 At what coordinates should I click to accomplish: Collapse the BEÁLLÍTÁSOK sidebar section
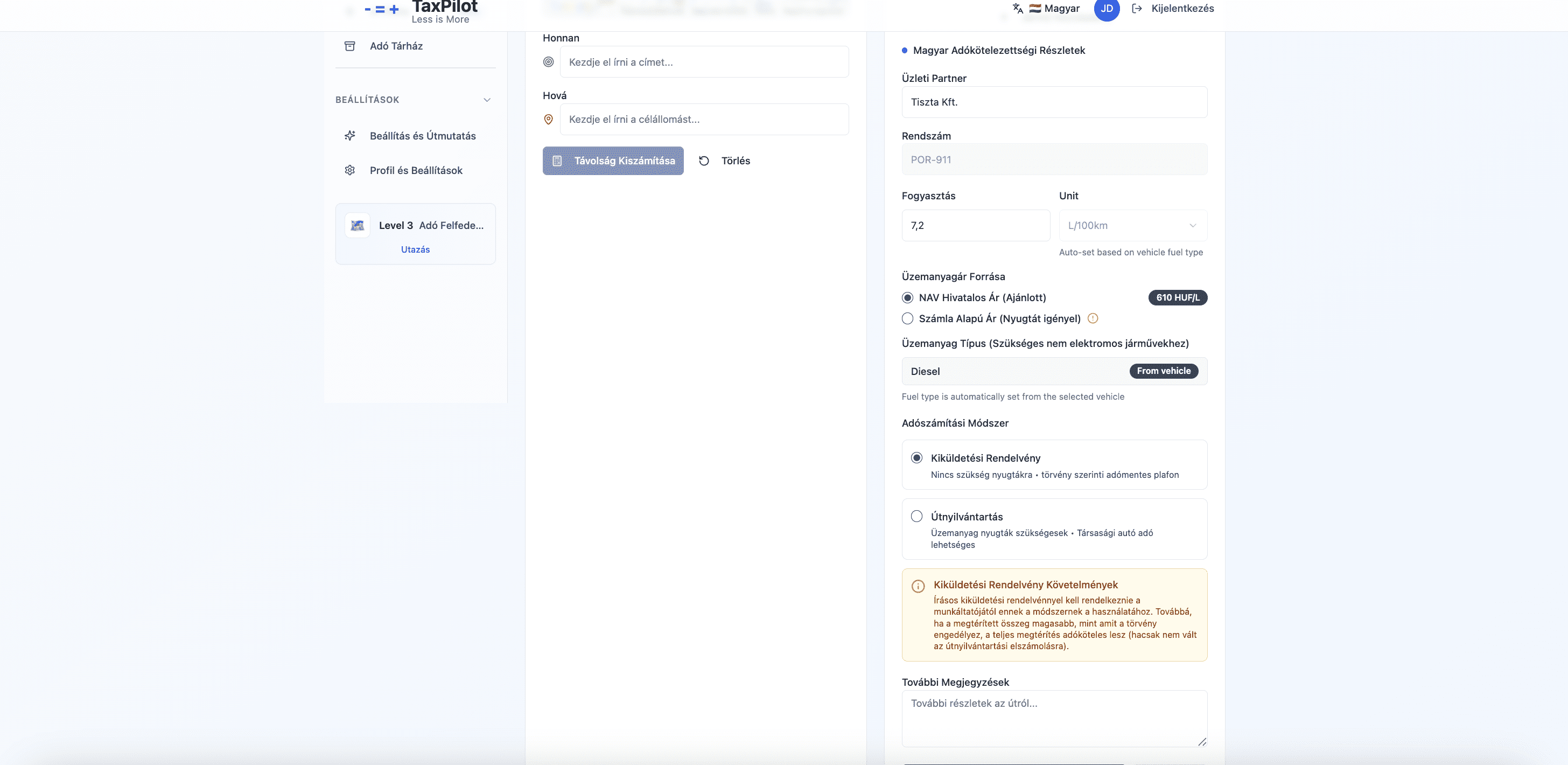tap(486, 100)
